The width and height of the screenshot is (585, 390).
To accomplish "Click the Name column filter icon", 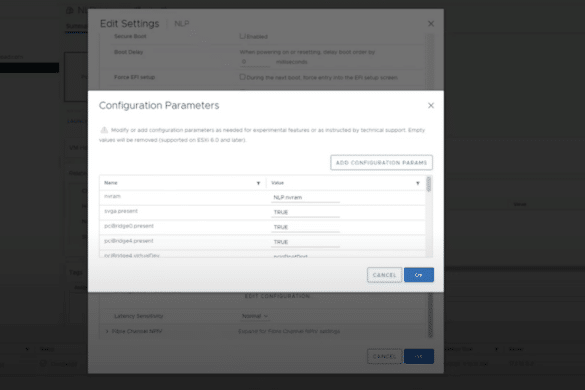I will 258,183.
